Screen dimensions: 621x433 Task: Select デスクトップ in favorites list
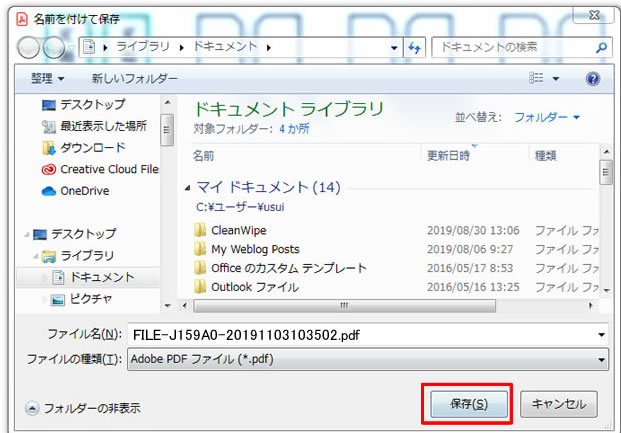point(83,105)
